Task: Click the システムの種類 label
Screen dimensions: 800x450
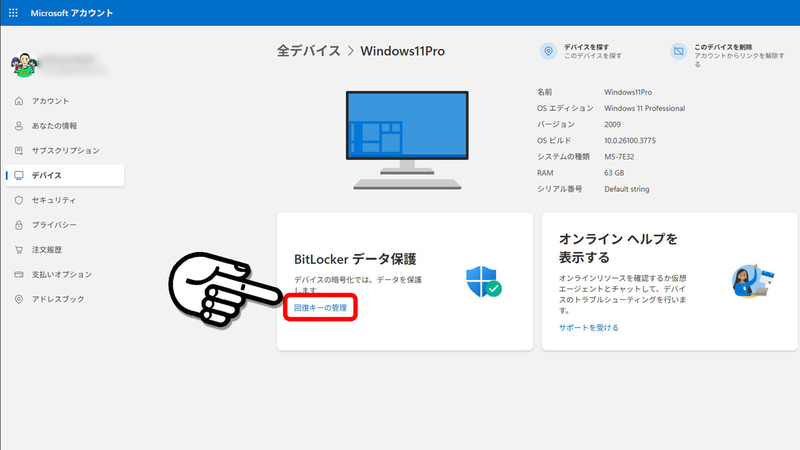Action: (x=563, y=157)
